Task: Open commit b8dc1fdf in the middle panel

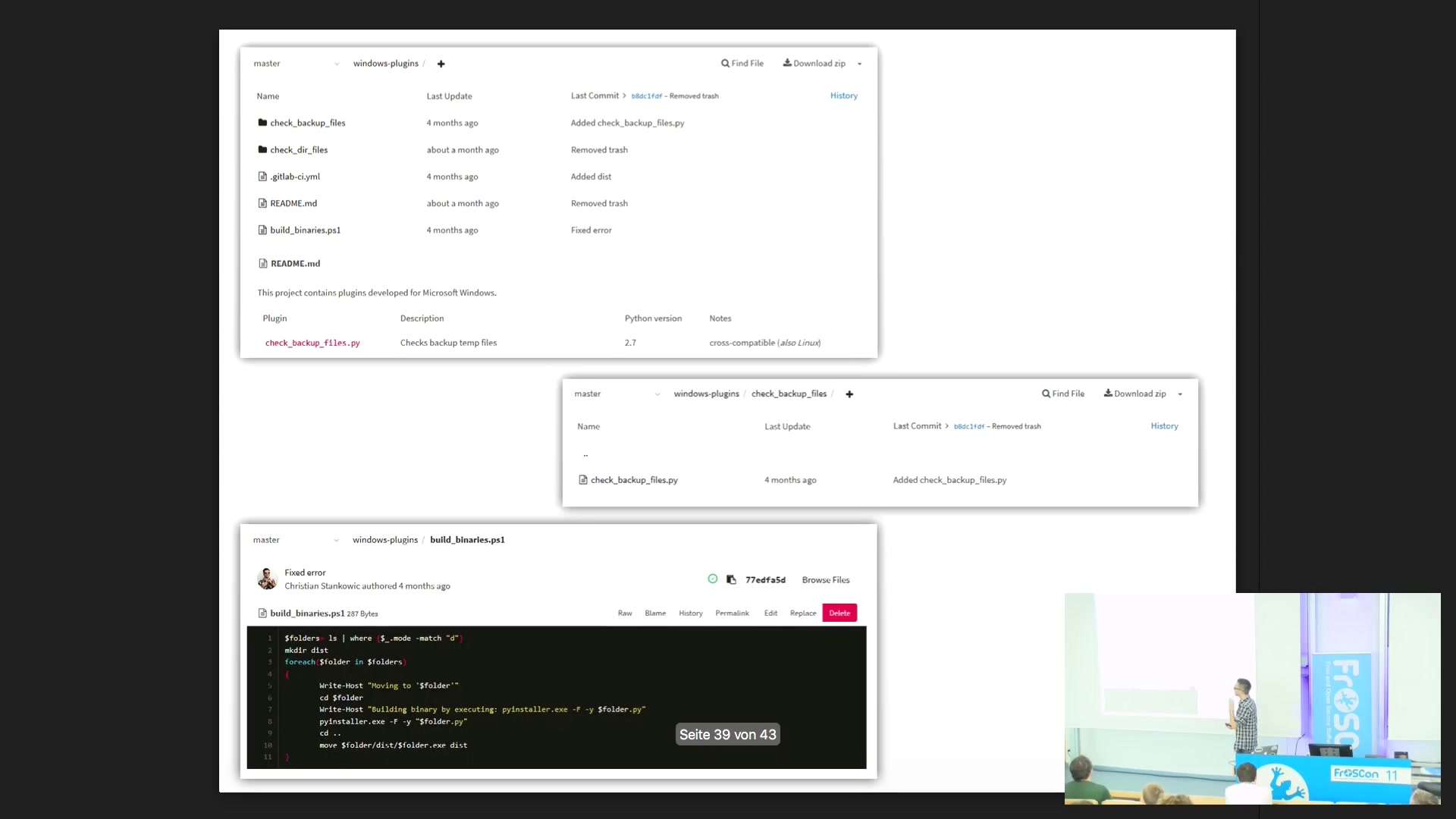Action: pyautogui.click(x=968, y=427)
